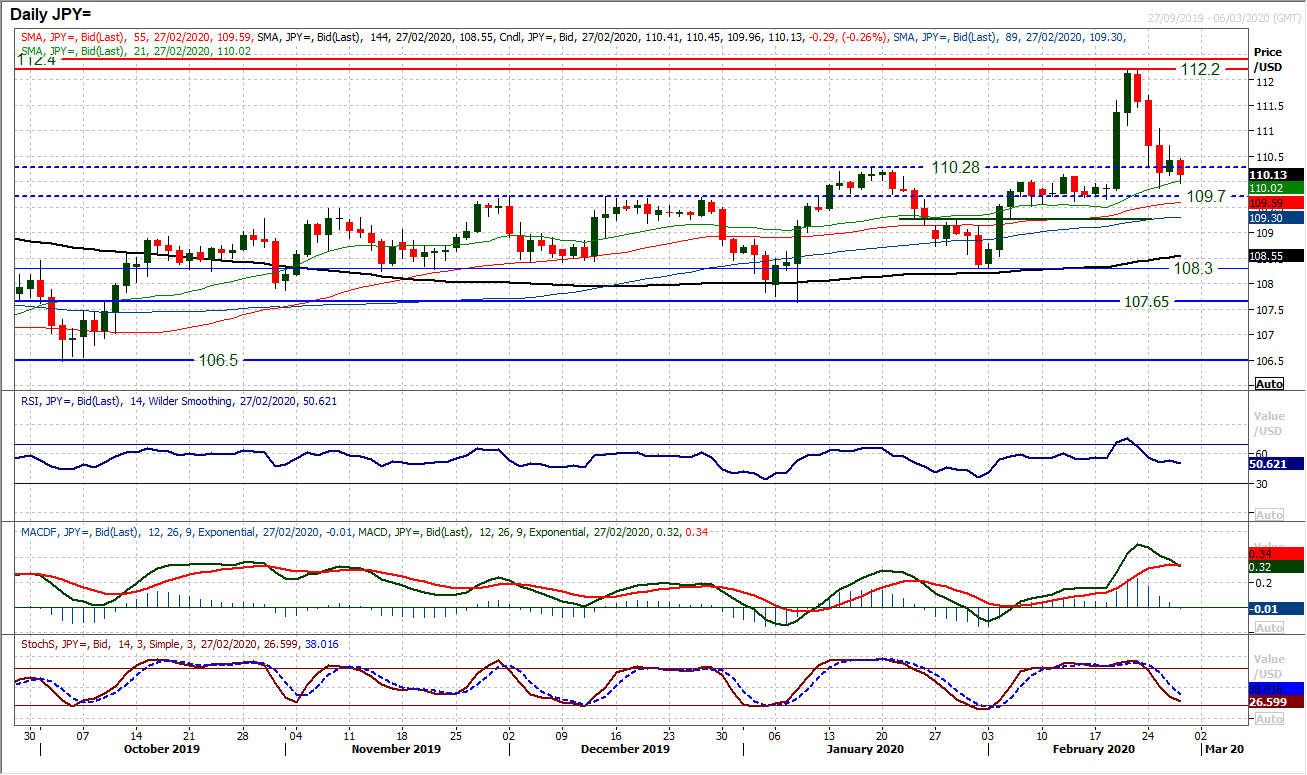
Task: Select the 109.7 dashed level label
Action: pyautogui.click(x=1206, y=197)
